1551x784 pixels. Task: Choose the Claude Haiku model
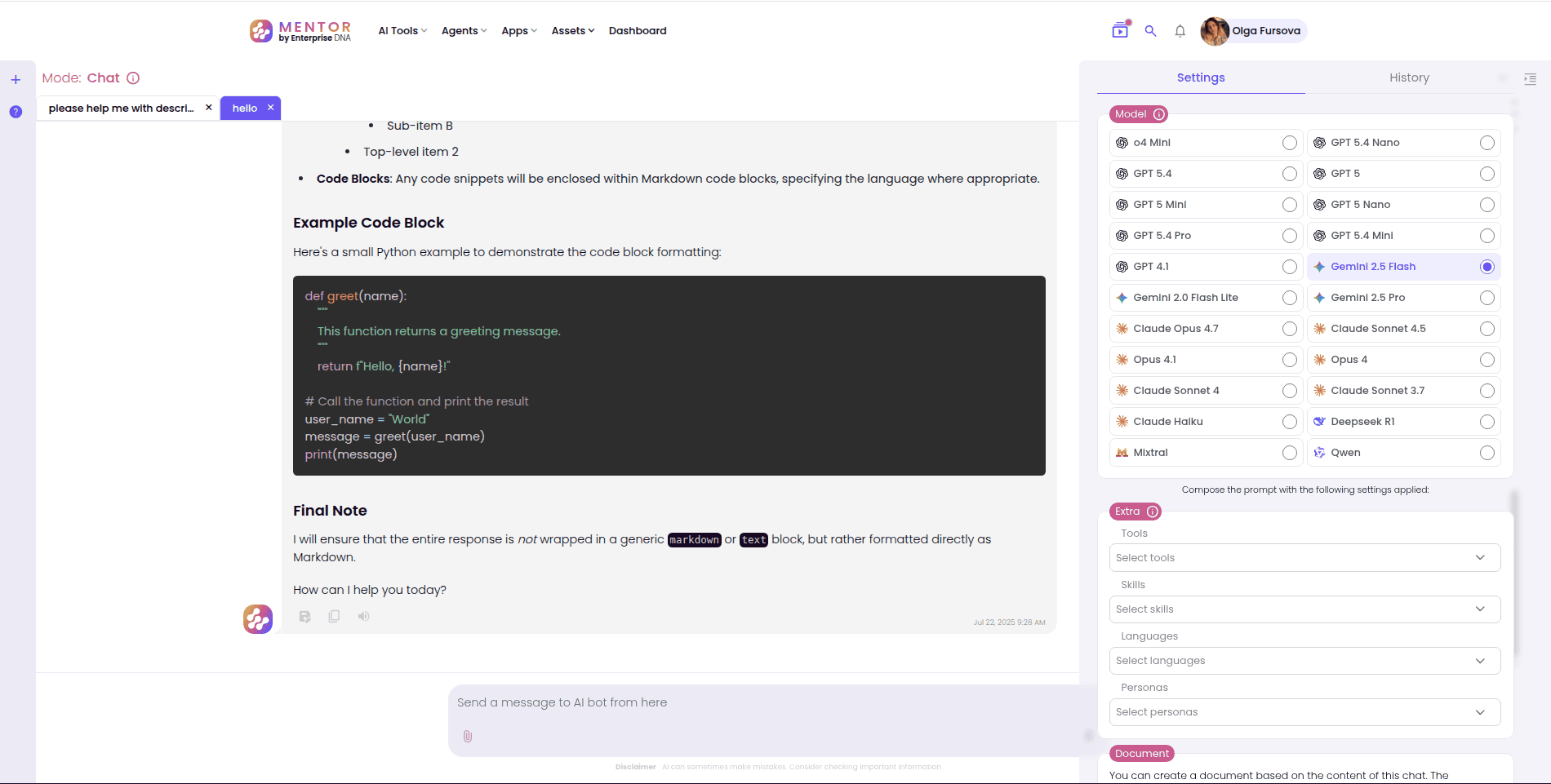[1207, 422]
